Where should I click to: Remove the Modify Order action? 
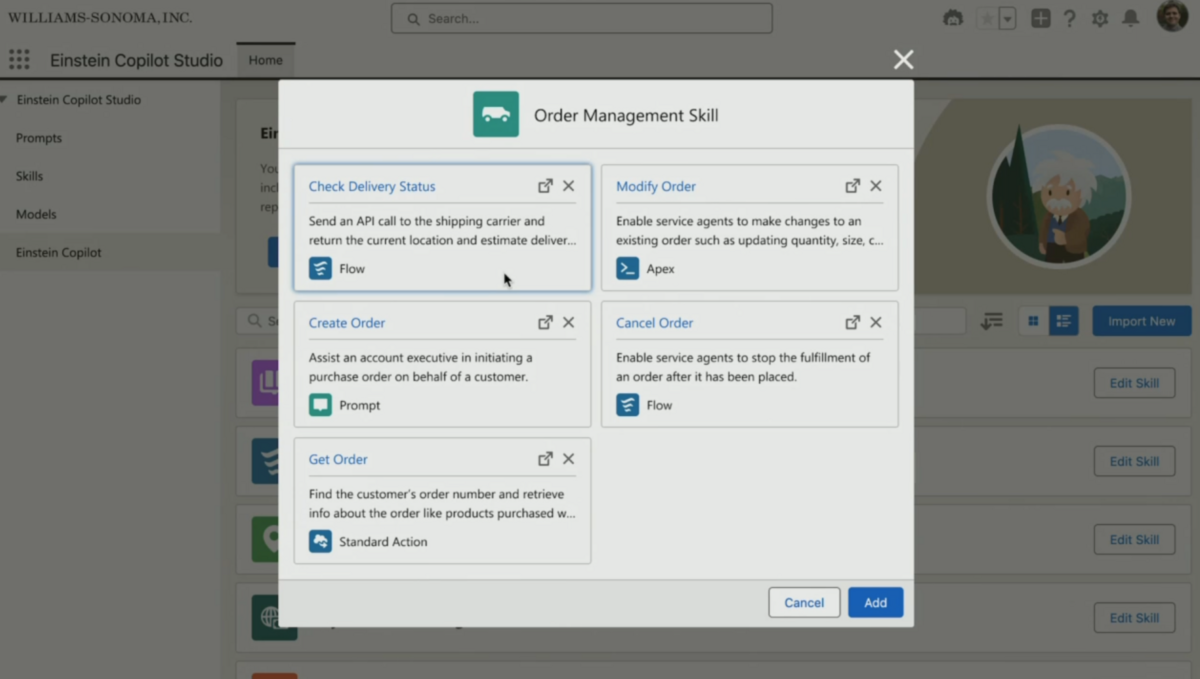point(876,186)
